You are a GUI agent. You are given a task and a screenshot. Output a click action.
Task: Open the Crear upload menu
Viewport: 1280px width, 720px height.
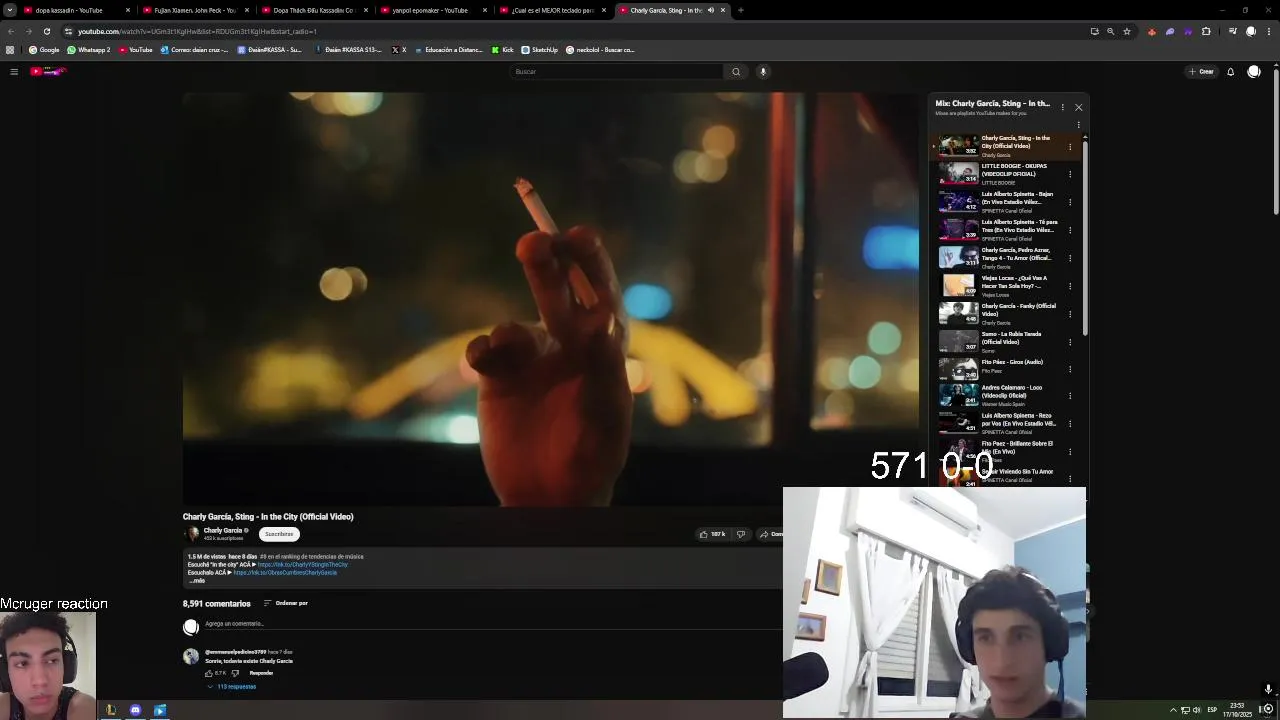pos(1201,71)
